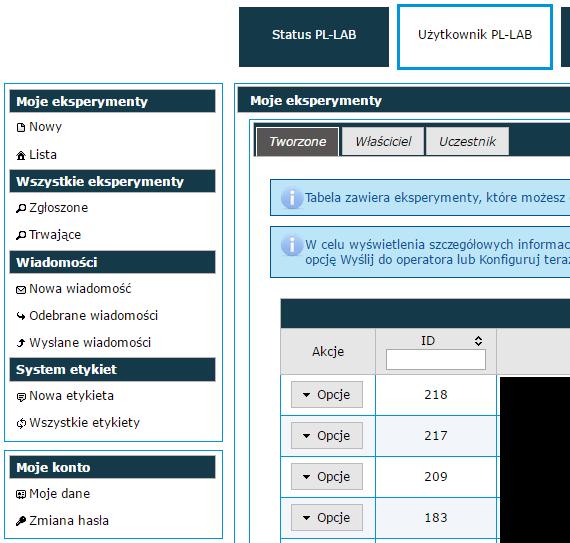Click the ID filter input field

(436, 360)
